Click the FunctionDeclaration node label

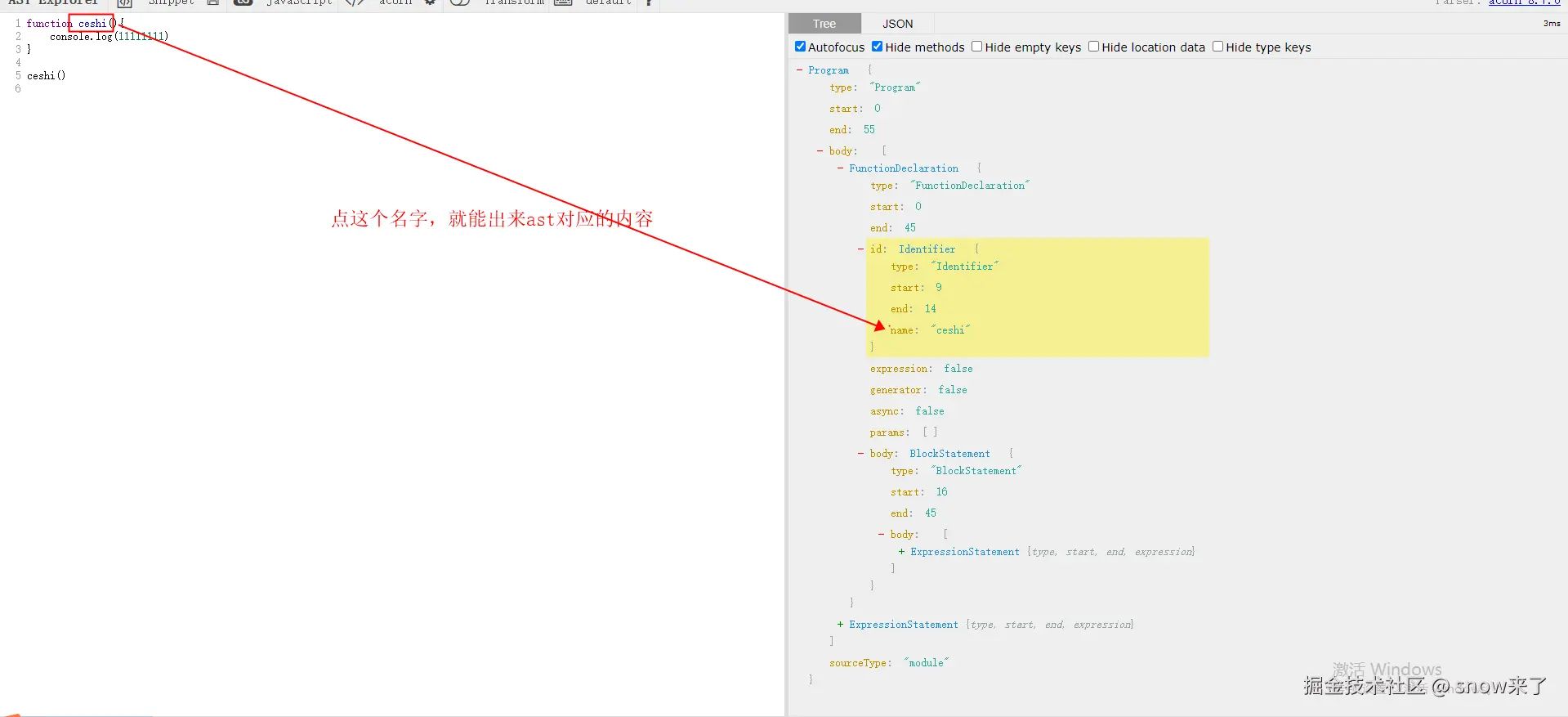point(904,168)
